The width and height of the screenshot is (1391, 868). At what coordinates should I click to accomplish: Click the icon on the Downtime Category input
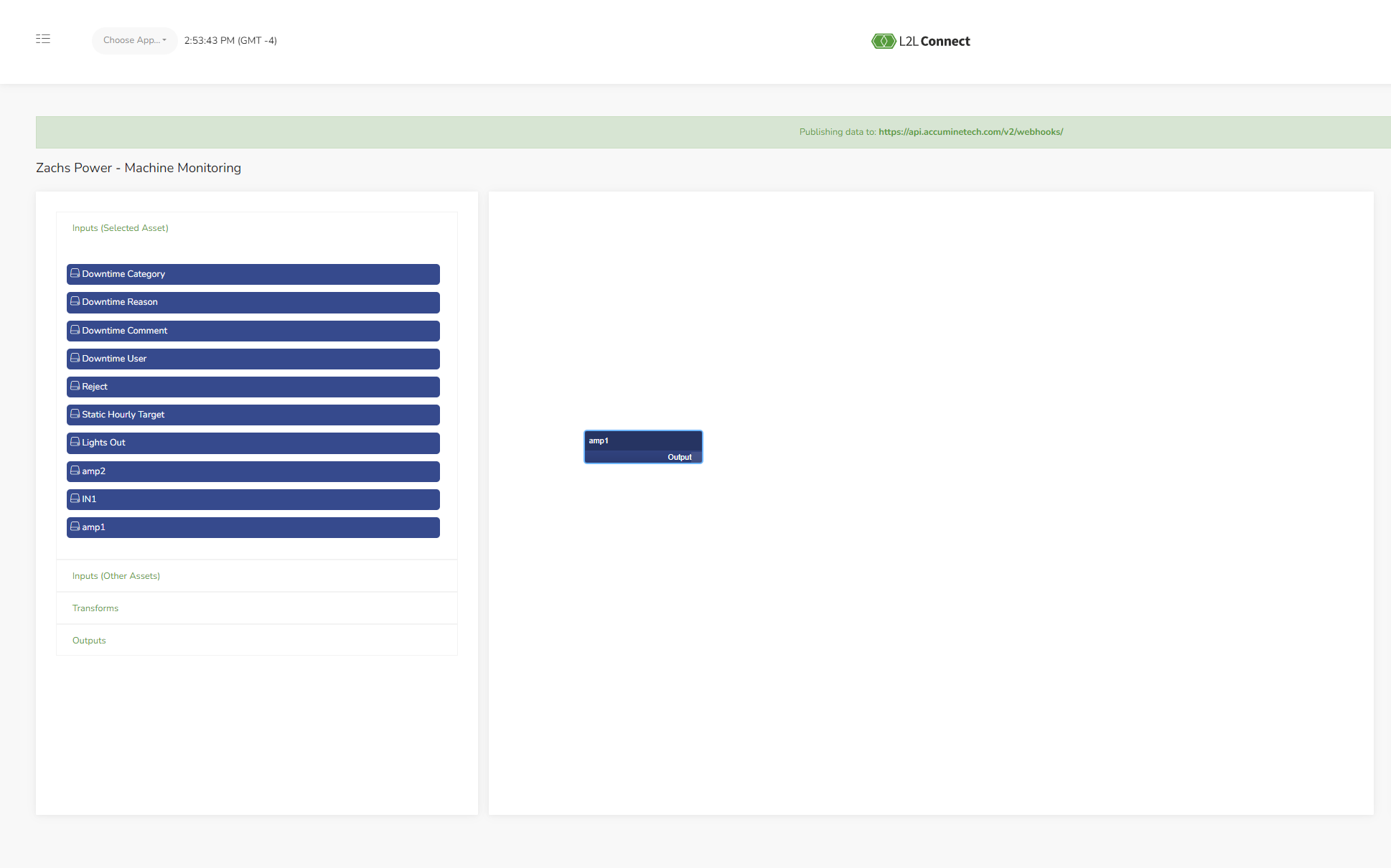tap(75, 273)
